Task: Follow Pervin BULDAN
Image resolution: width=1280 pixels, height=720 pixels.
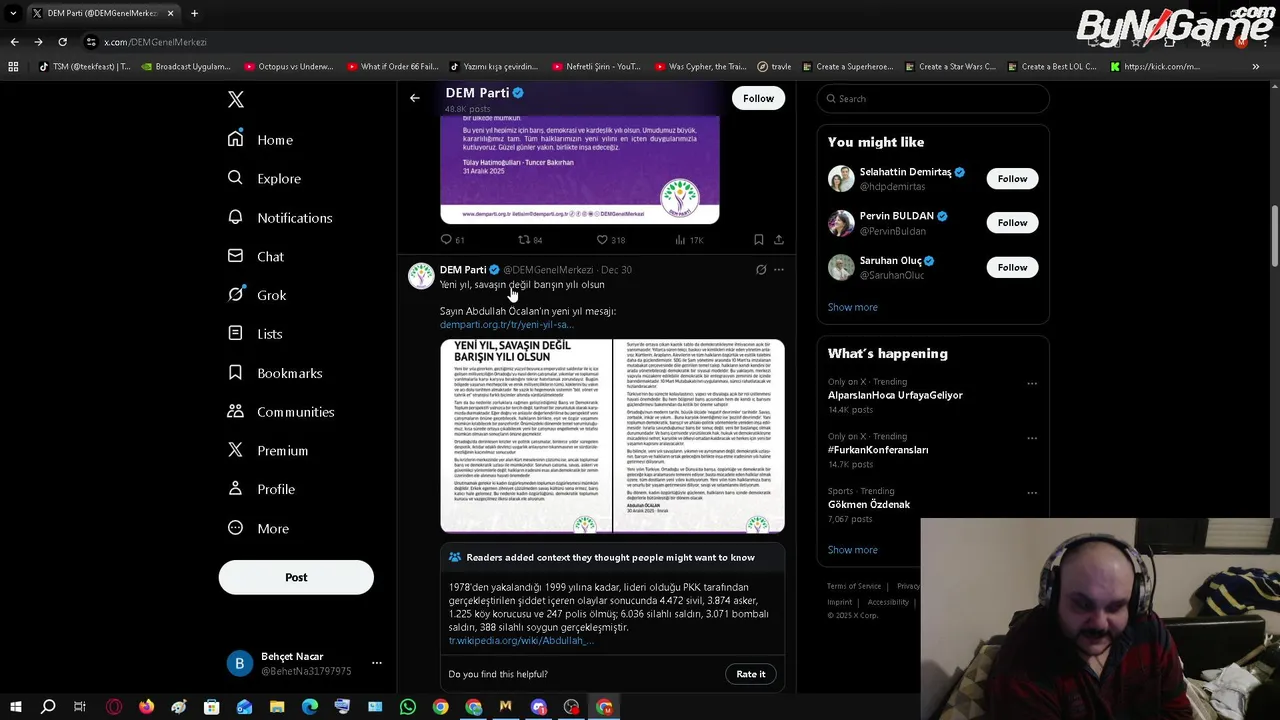Action: (x=1012, y=223)
